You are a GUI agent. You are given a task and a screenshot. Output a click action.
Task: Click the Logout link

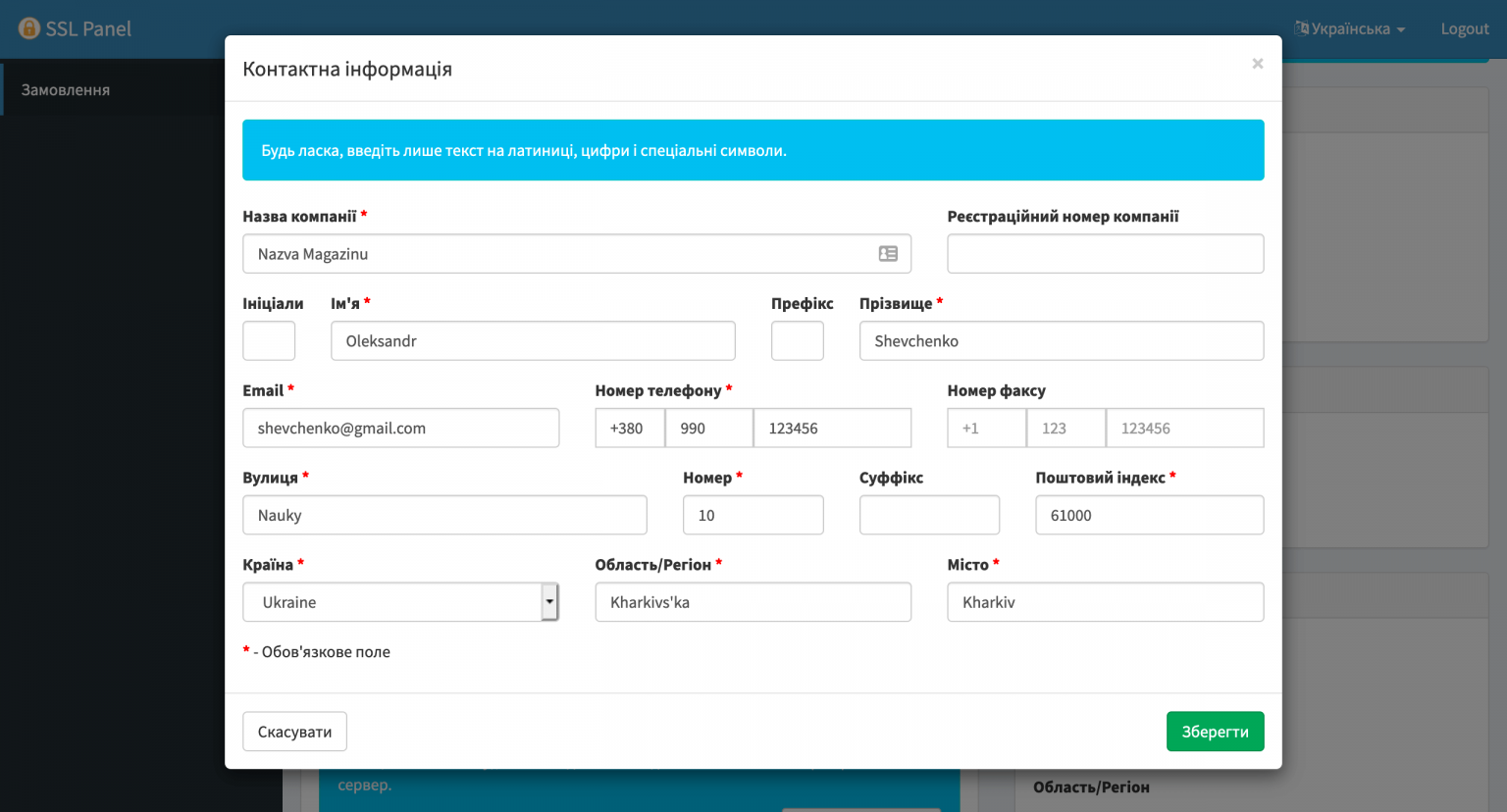tap(1464, 28)
